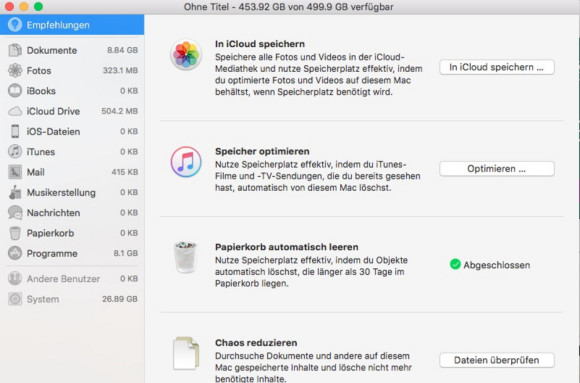580x383 pixels.
Task: Click the 504.2 MB iCloud Drive size value
Action: coord(119,111)
